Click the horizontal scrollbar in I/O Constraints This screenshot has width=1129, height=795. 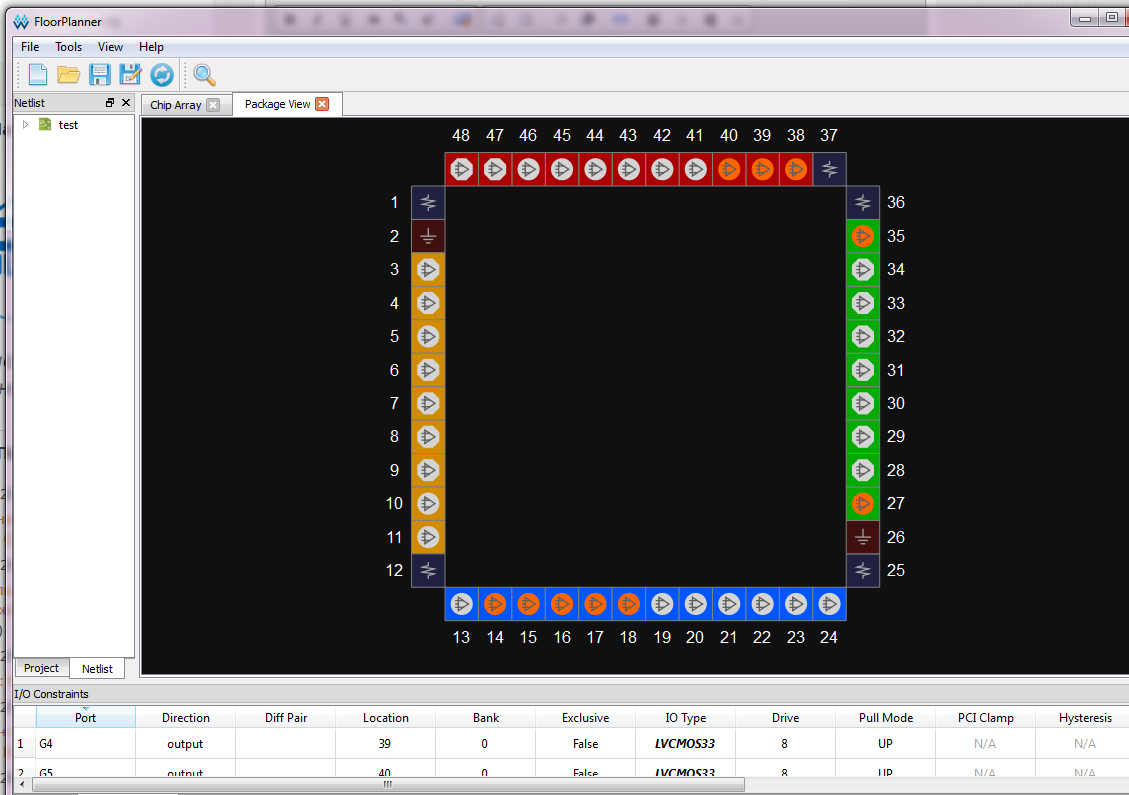pyautogui.click(x=387, y=785)
